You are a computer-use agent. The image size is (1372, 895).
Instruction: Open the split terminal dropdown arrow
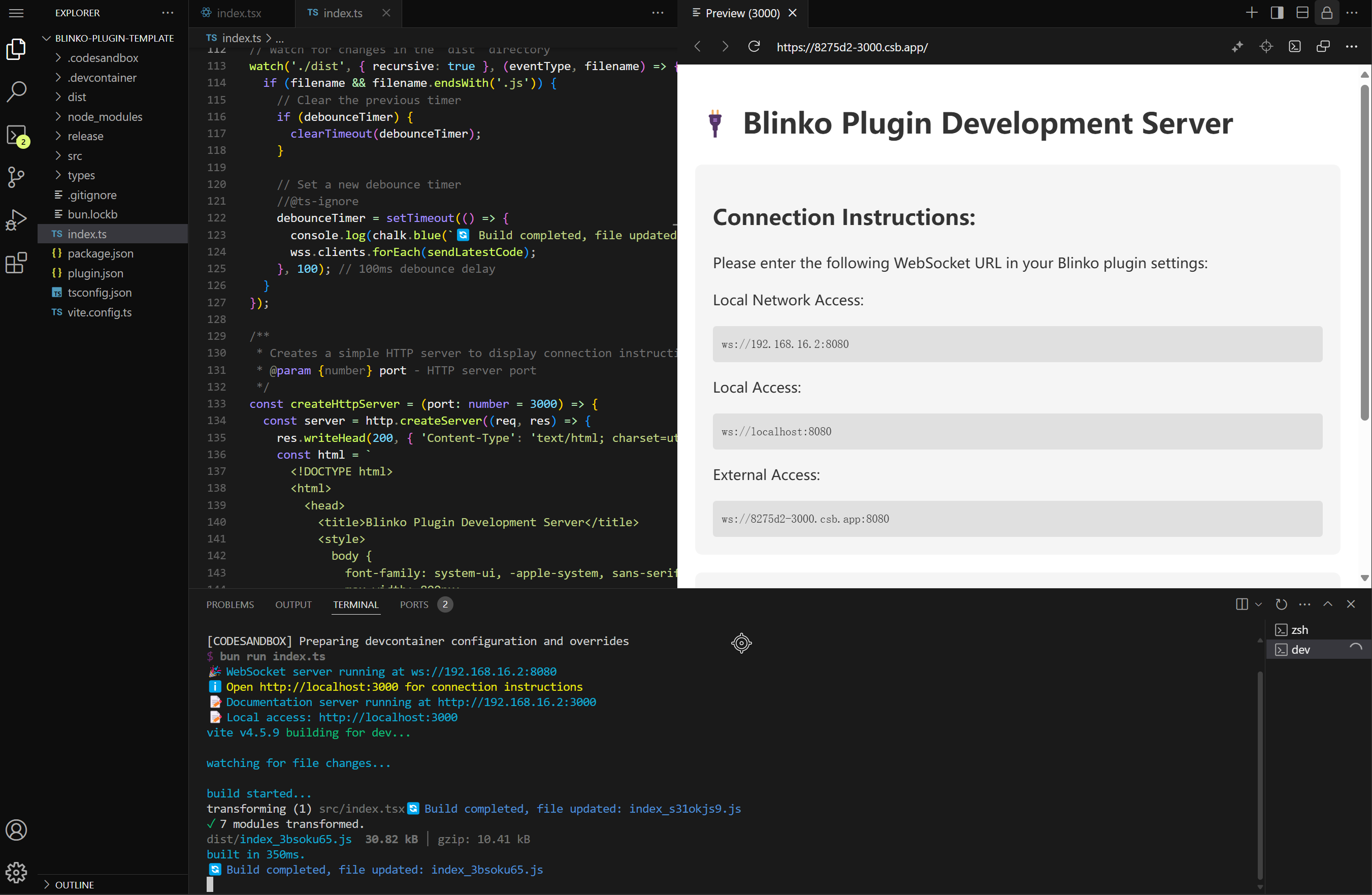click(1258, 604)
